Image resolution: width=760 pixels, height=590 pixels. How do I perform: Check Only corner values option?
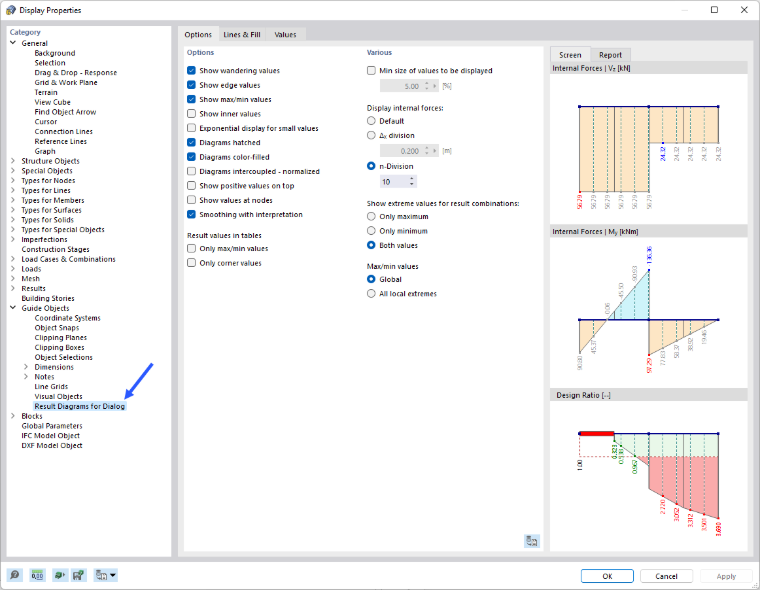pyautogui.click(x=191, y=263)
